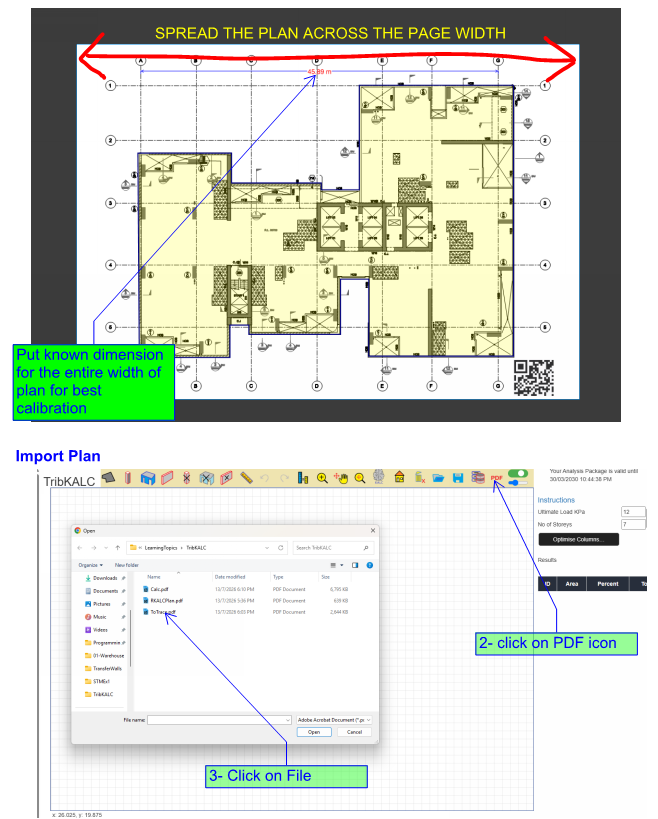The height and width of the screenshot is (819, 658).
Task: Click the Instructions link
Action: (556, 500)
